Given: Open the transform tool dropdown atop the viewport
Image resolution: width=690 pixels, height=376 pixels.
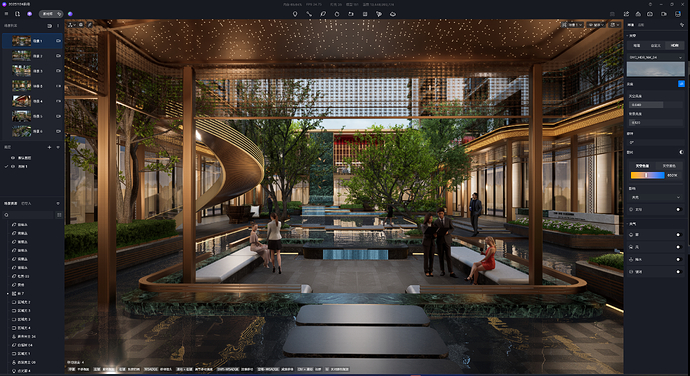Looking at the screenshot, I should [71, 25].
